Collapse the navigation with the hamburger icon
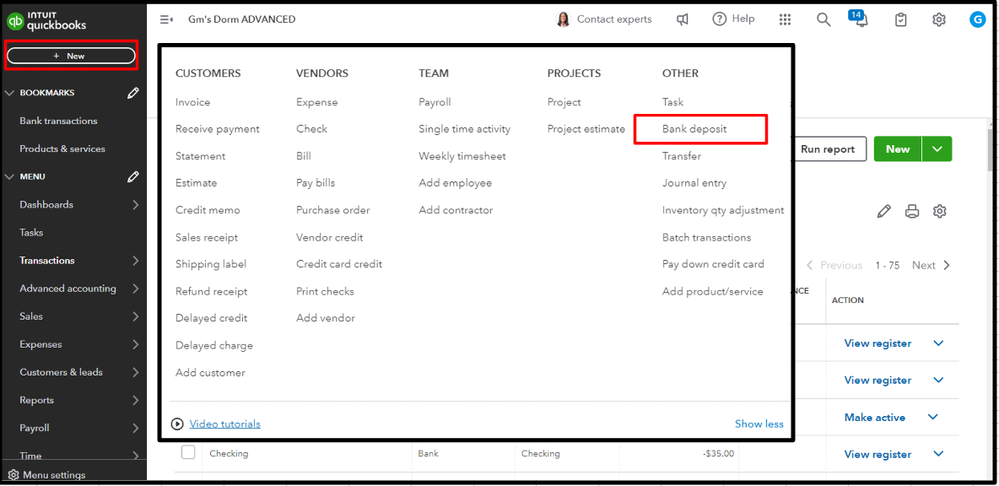This screenshot has height=486, width=999. (x=166, y=20)
